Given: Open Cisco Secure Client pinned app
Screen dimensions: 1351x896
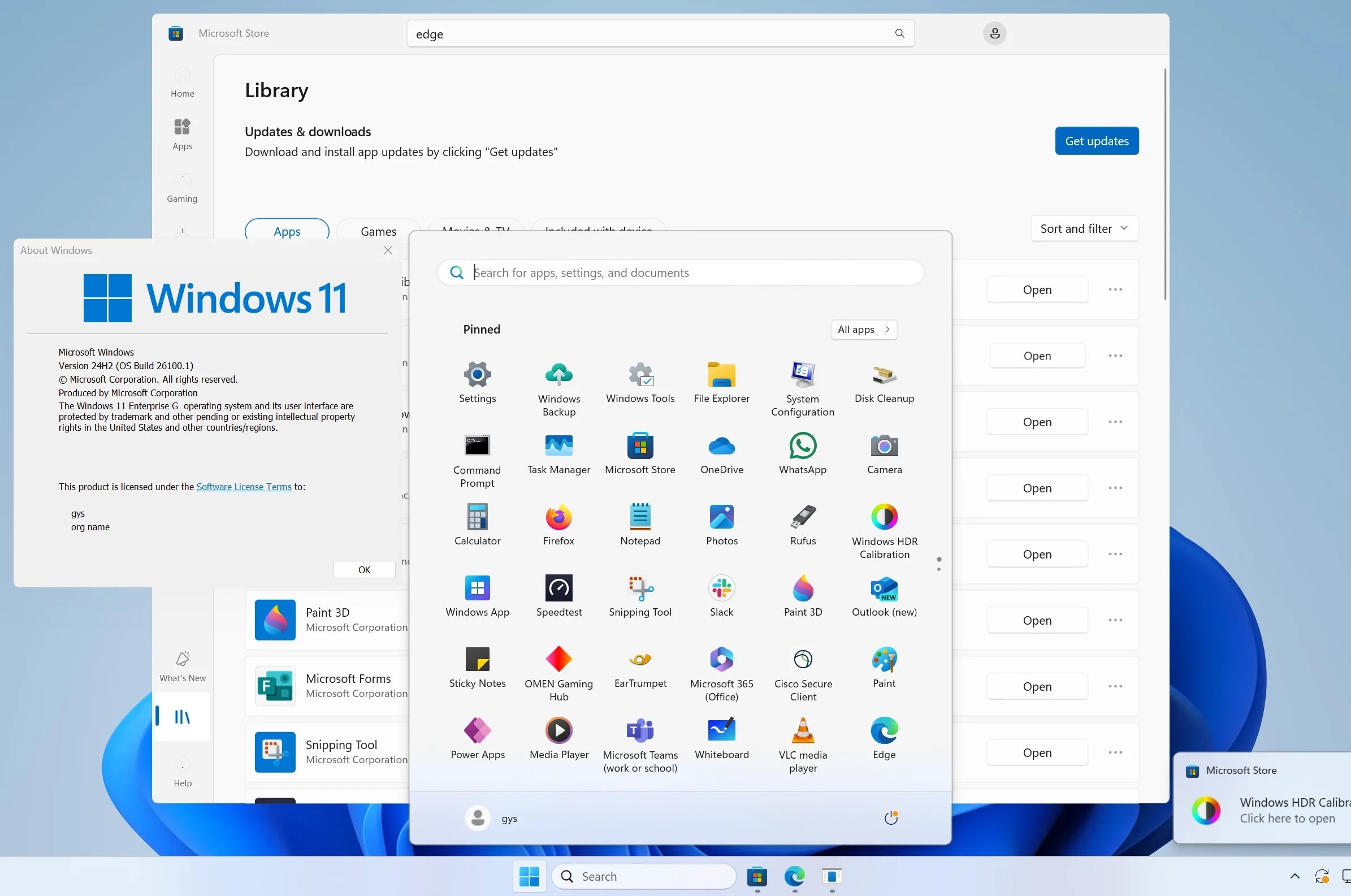Looking at the screenshot, I should pos(803,674).
